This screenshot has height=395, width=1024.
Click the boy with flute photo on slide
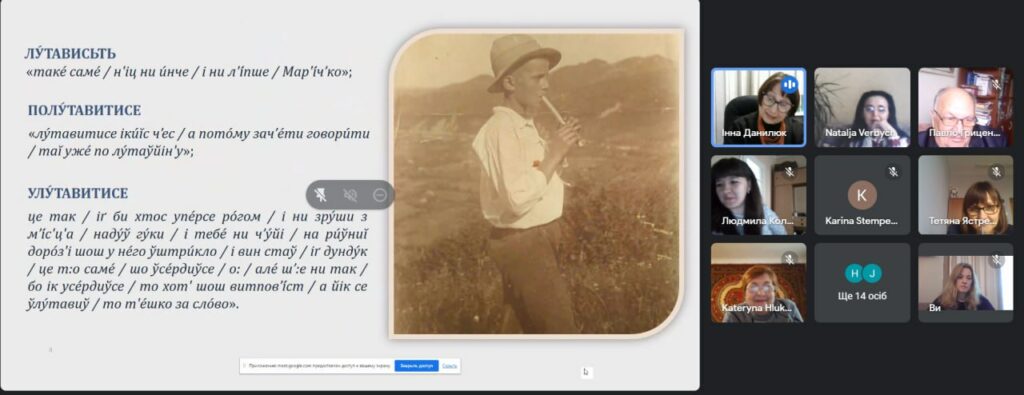537,183
